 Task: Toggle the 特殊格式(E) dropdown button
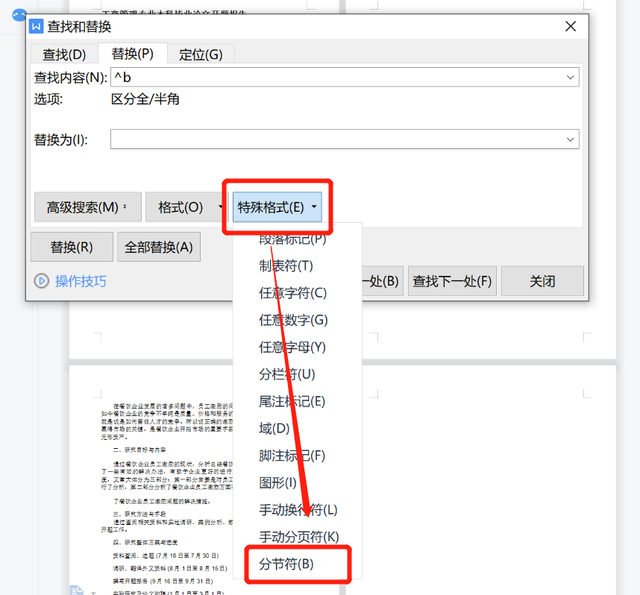(x=277, y=207)
